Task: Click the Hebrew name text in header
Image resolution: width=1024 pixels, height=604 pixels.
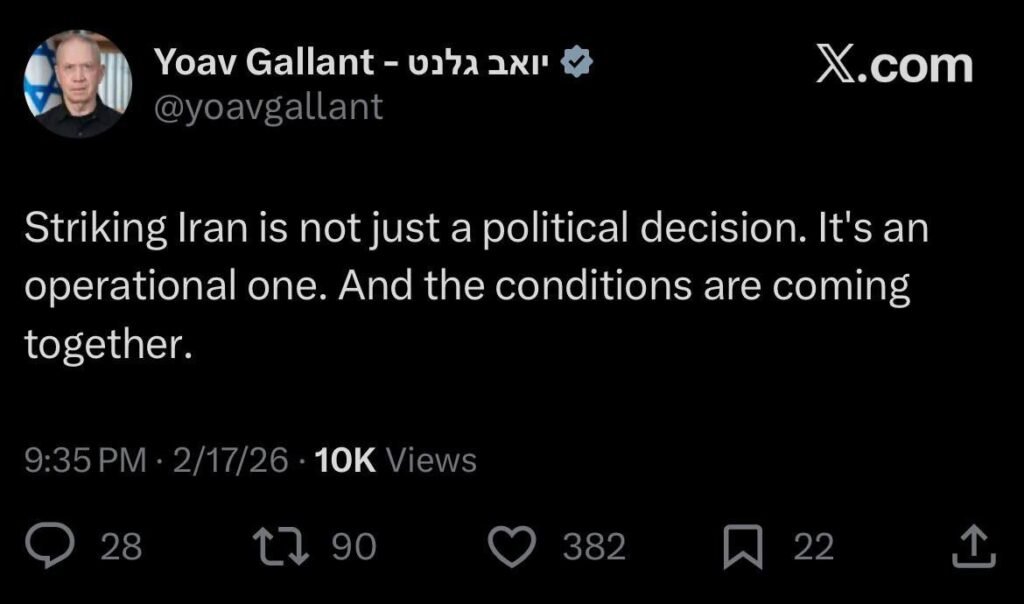Action: click(x=482, y=65)
